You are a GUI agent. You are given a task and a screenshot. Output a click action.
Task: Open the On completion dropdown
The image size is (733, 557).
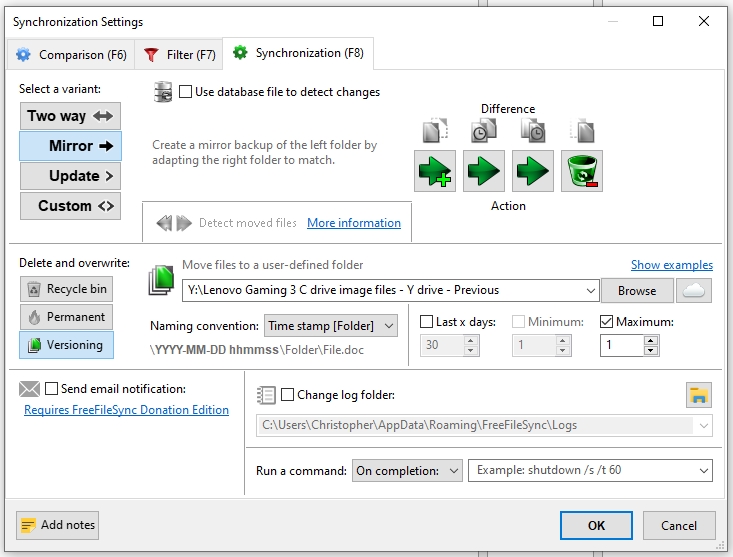coord(407,471)
